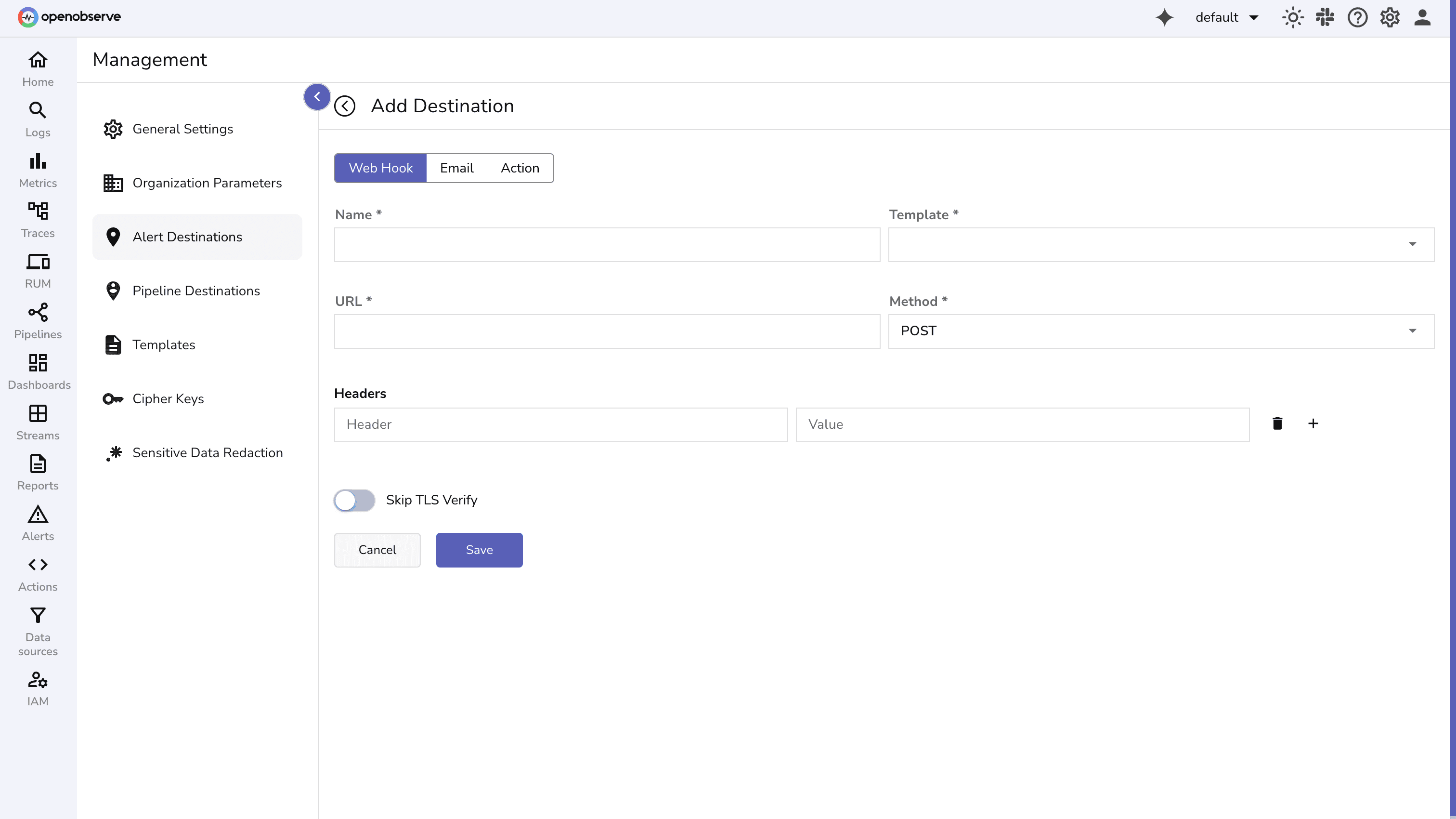
Task: Save the new destination
Action: click(479, 550)
